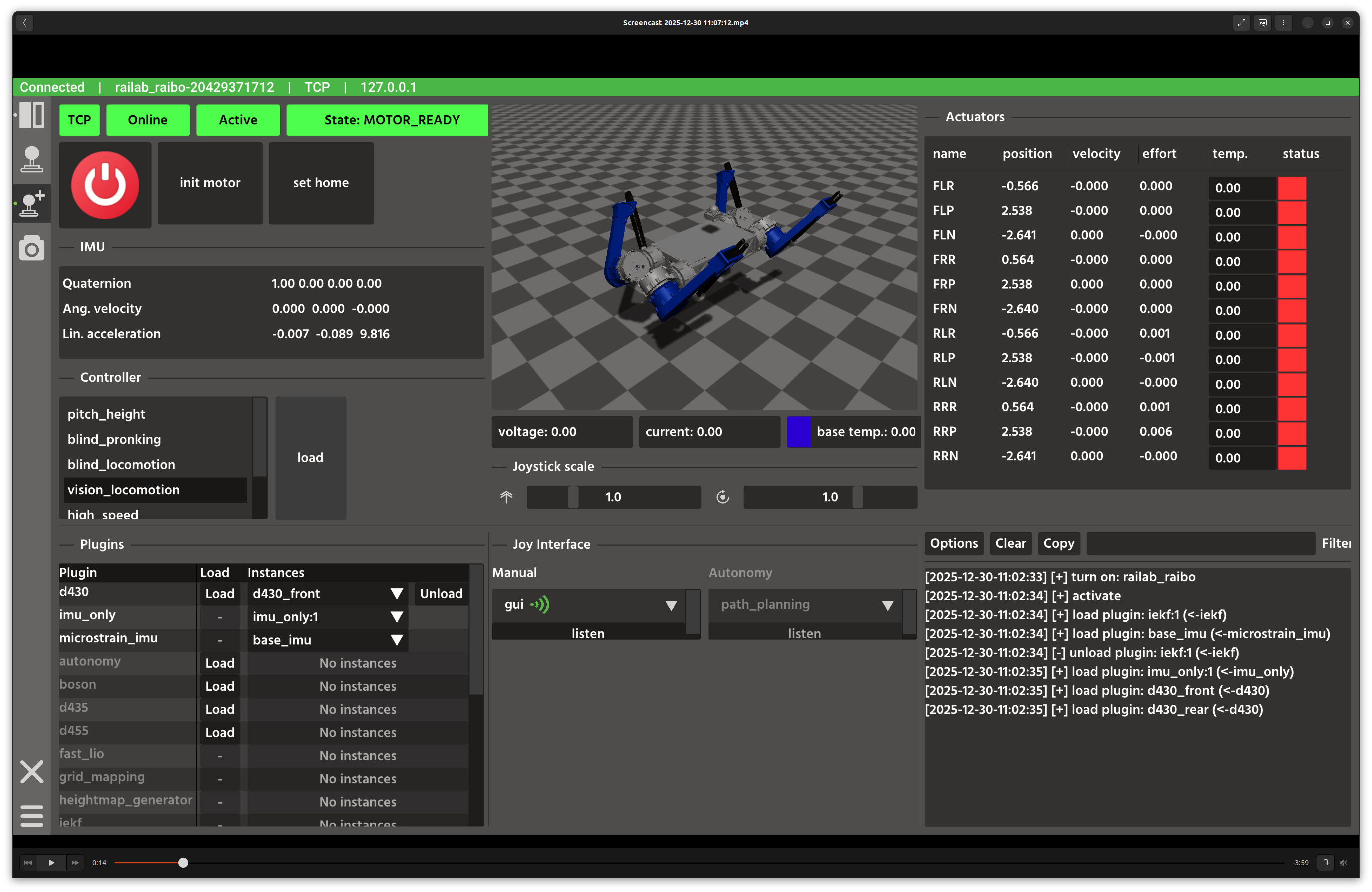Open the joystick sidebar icon
Screen dimensions: 1372x892
[31, 159]
